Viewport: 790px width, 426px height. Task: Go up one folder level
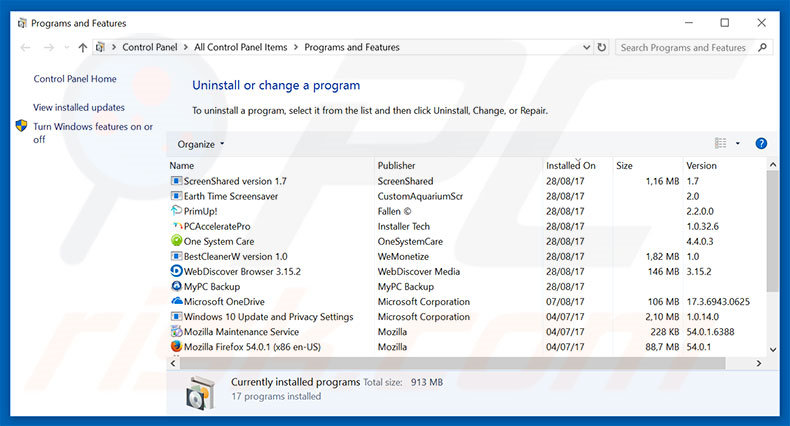(x=82, y=47)
